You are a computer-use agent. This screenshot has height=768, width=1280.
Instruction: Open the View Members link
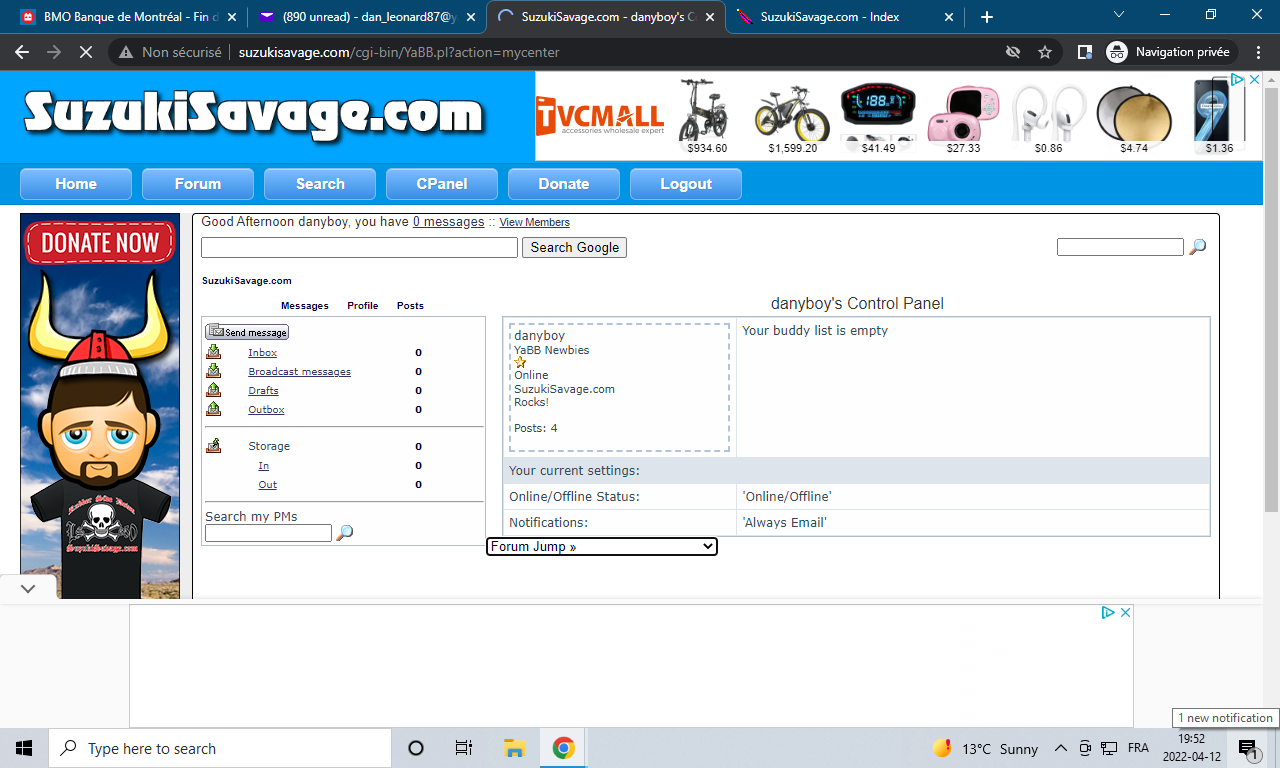point(534,222)
